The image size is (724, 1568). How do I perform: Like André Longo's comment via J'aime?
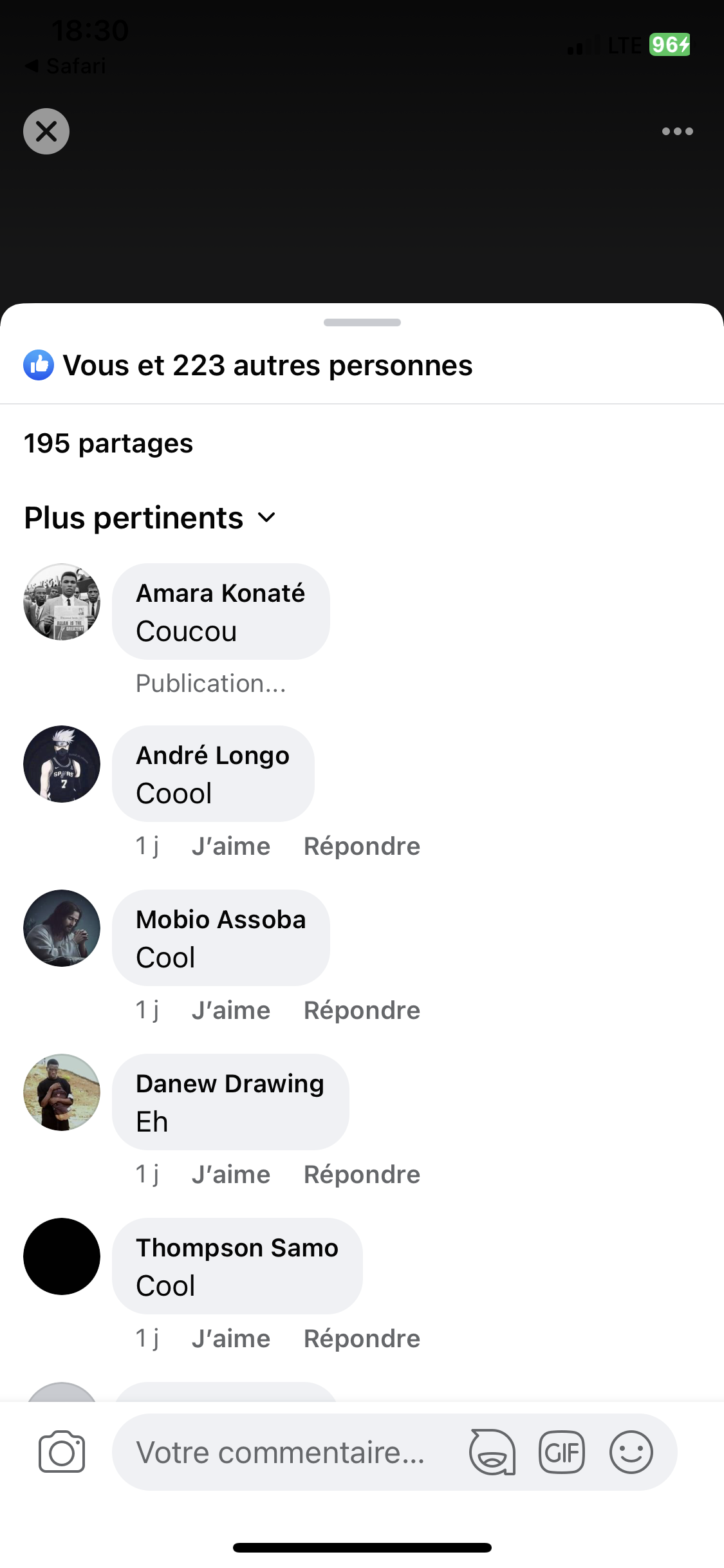[231, 846]
